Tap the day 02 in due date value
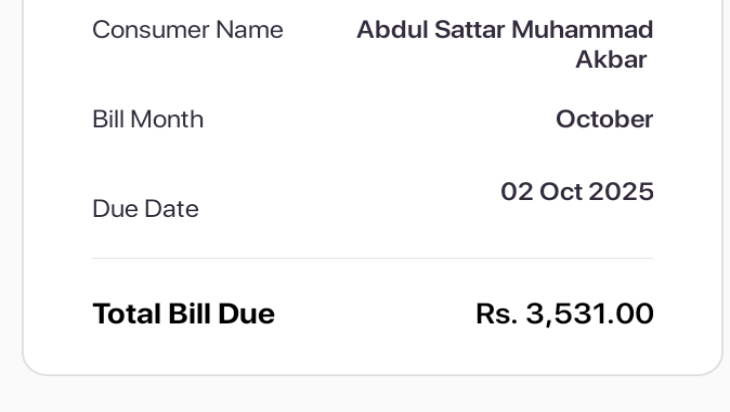Image resolution: width=730 pixels, height=412 pixels. [516, 192]
